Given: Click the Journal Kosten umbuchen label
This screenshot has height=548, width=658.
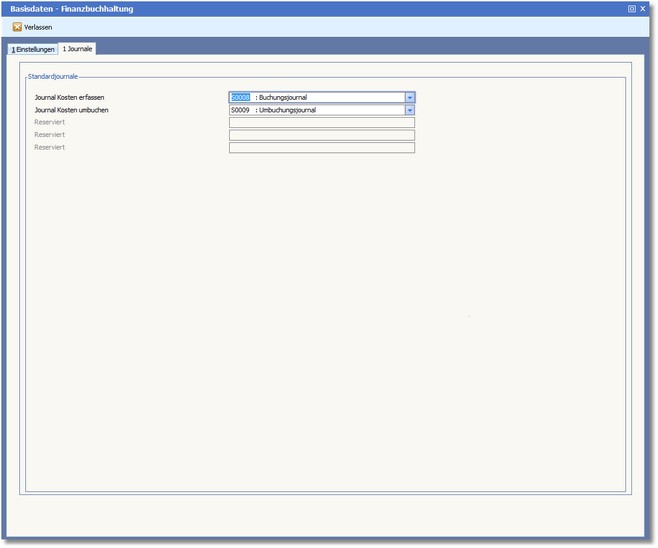Looking at the screenshot, I should (x=71, y=110).
